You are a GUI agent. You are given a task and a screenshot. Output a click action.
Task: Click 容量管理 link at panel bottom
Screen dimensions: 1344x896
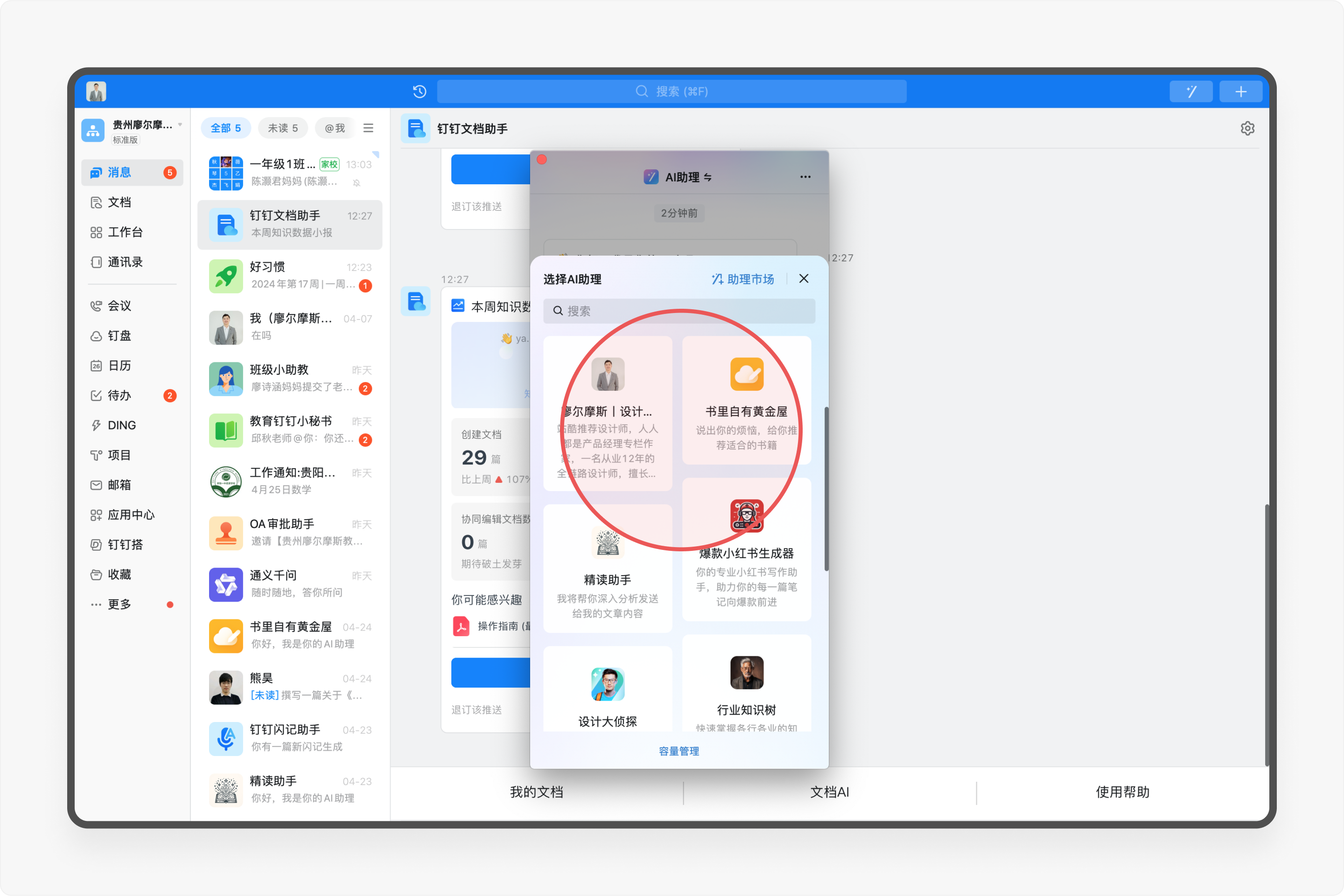pos(679,751)
